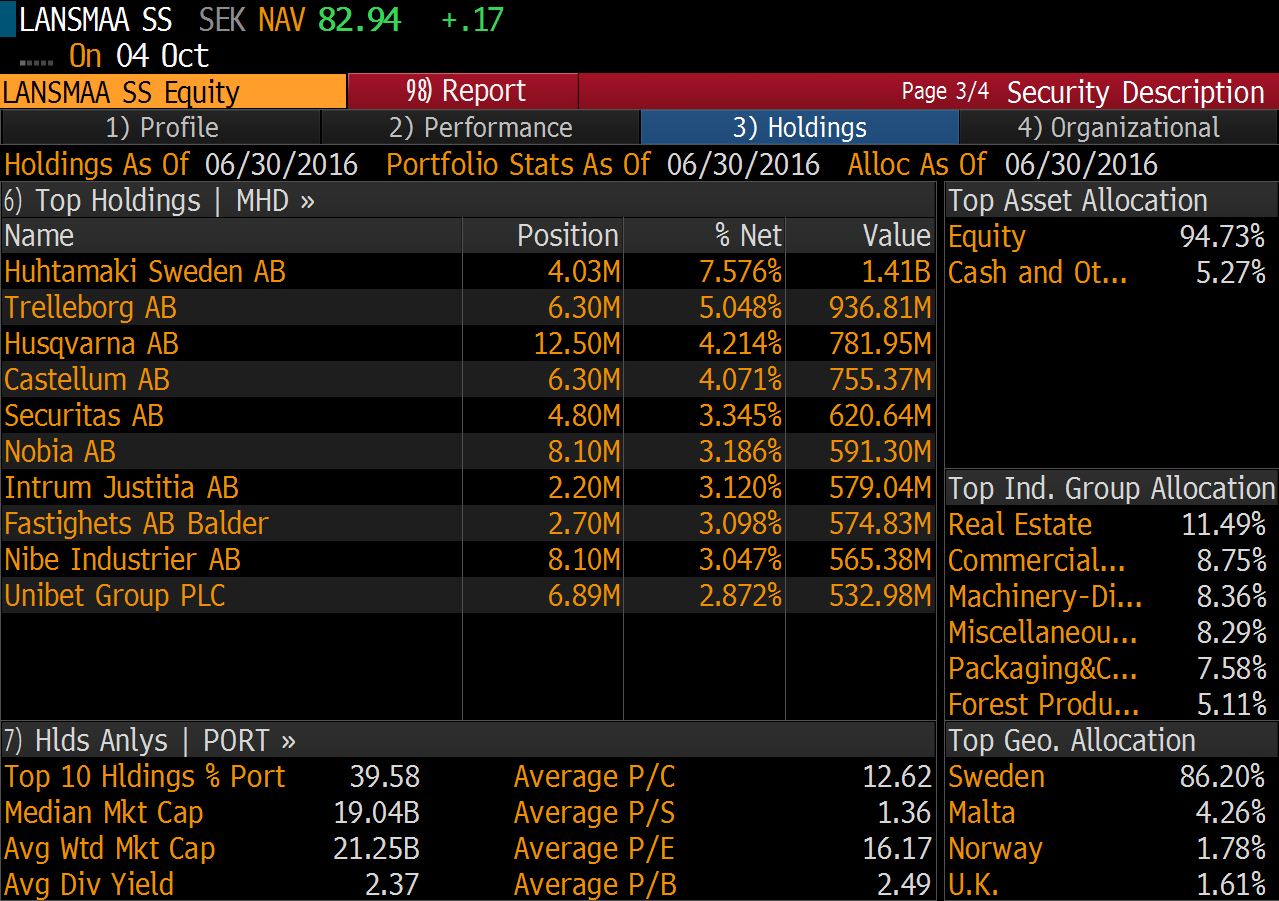This screenshot has height=901, width=1279.
Task: Open the Organizational tab
Action: [x=1118, y=128]
